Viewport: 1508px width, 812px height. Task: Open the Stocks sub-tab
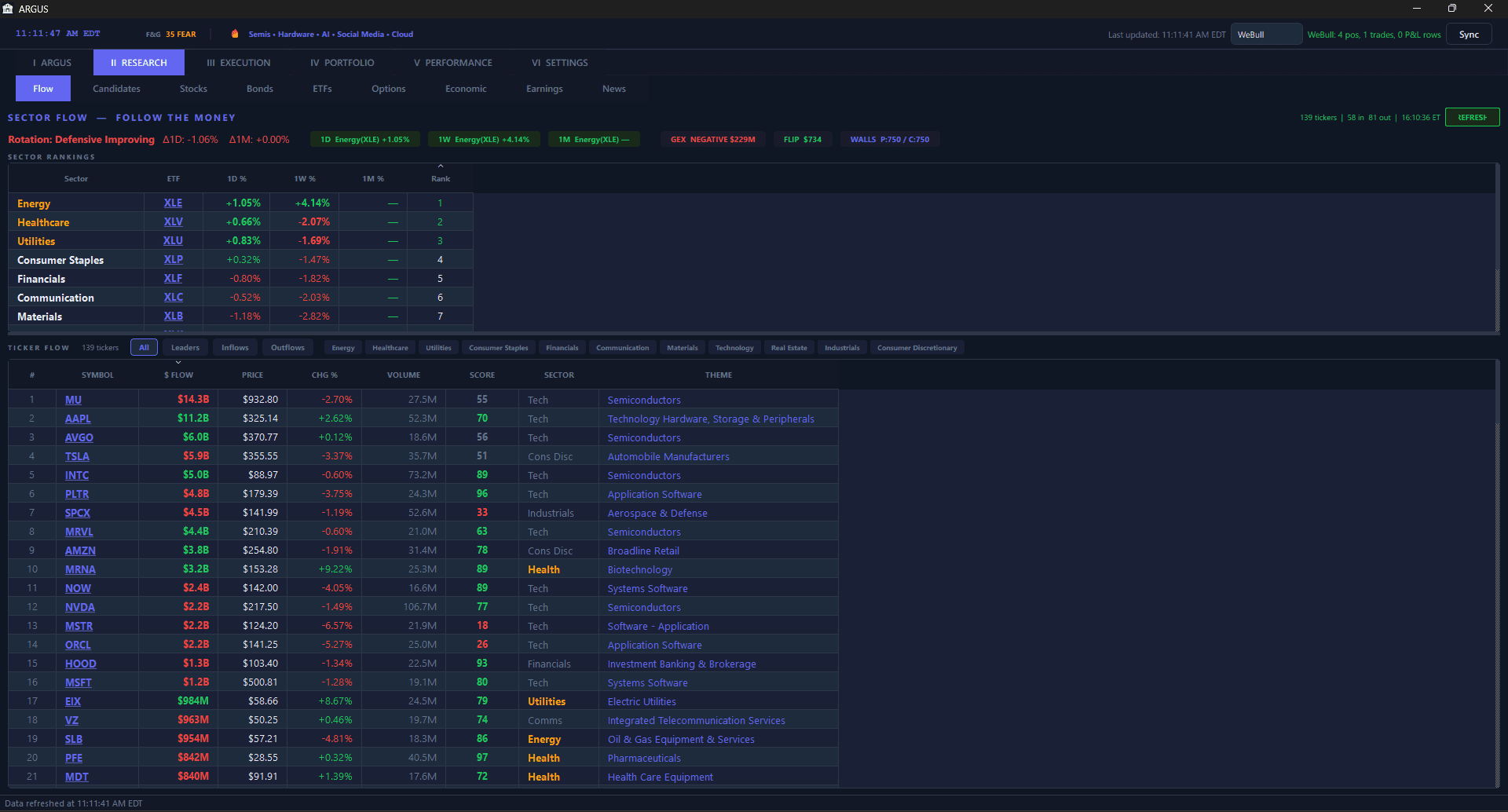(193, 89)
